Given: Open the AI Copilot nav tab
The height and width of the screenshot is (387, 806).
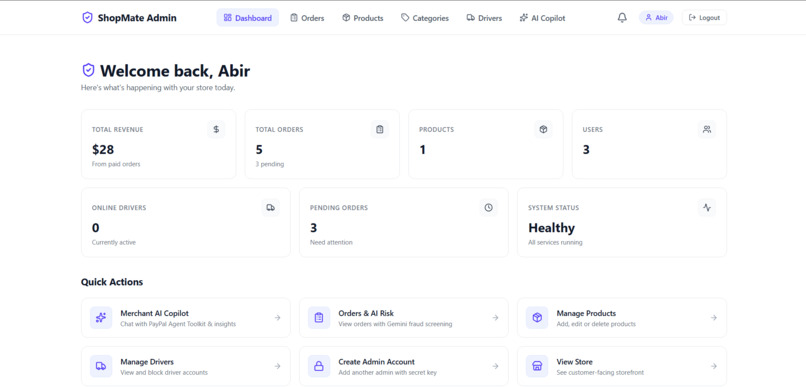Looking at the screenshot, I should (542, 17).
